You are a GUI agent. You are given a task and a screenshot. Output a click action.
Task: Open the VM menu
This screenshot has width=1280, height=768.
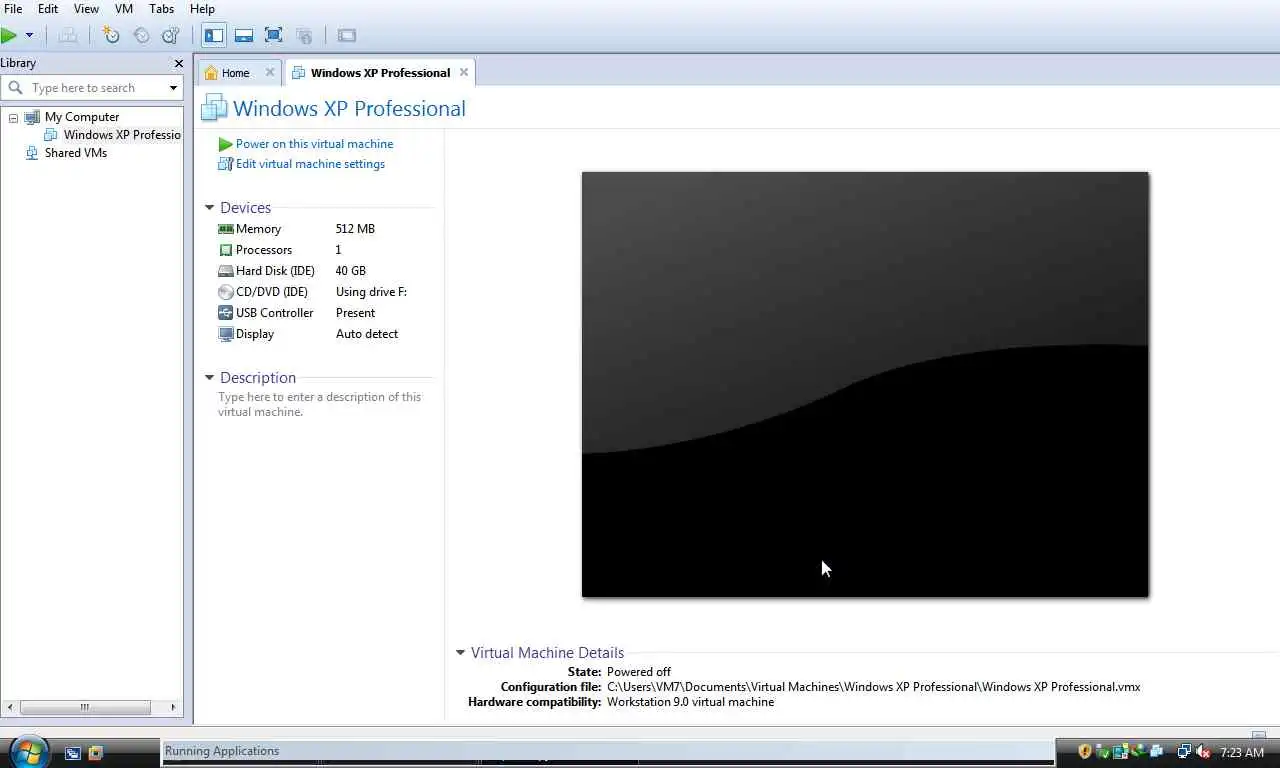[124, 8]
